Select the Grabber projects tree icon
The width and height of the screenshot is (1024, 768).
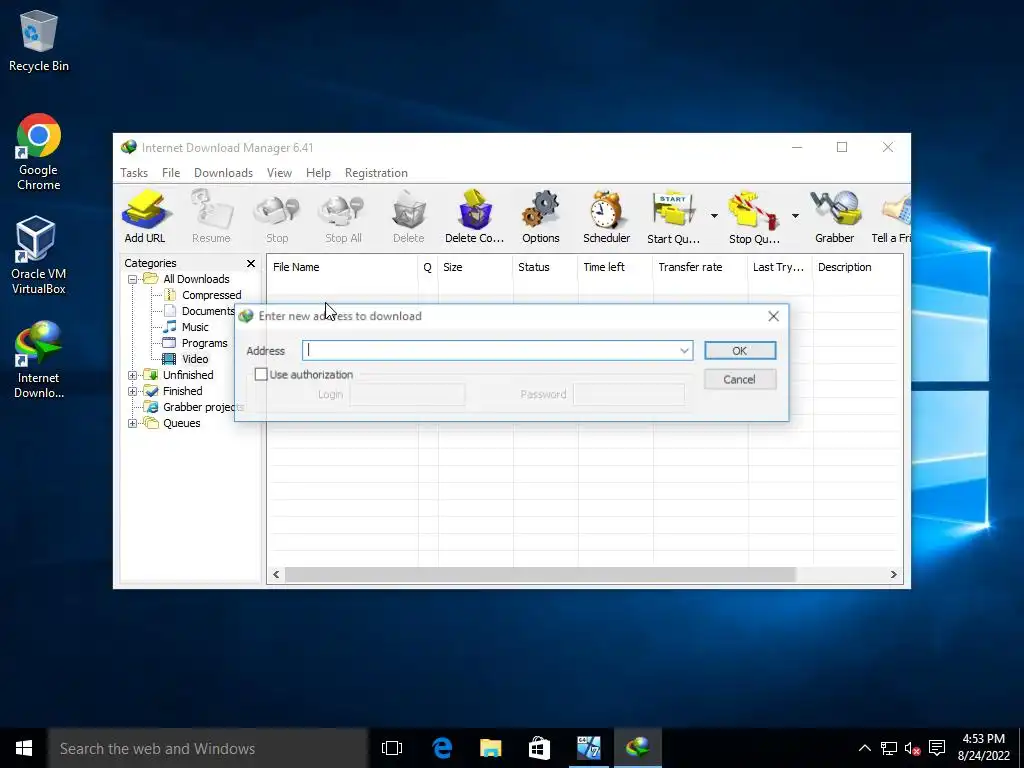(151, 407)
